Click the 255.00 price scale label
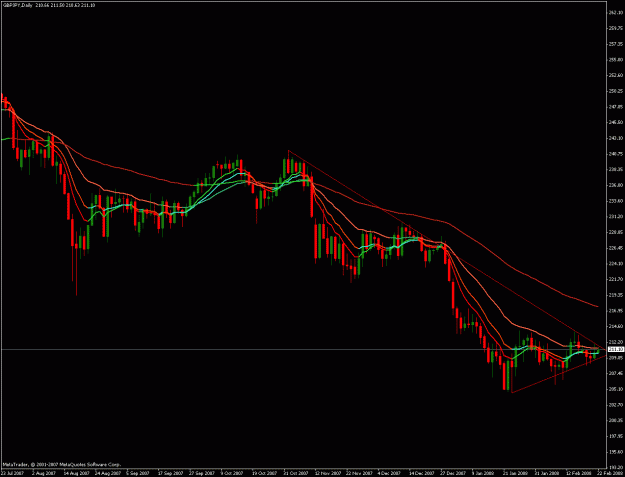 coord(616,60)
